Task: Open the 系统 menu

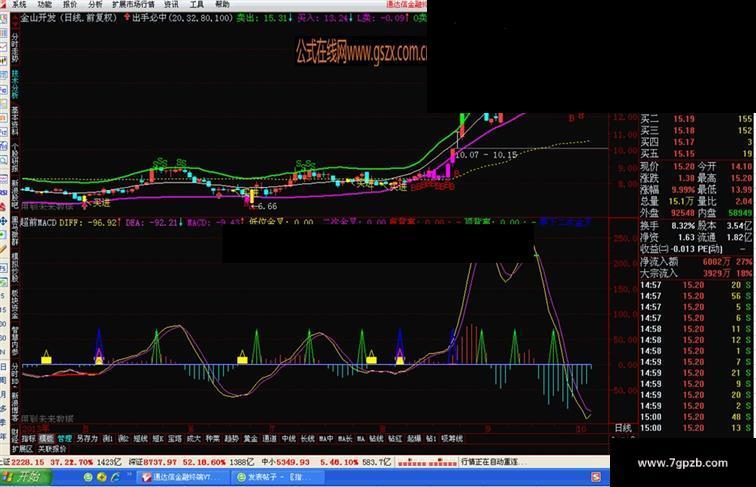Action: pyautogui.click(x=19, y=4)
